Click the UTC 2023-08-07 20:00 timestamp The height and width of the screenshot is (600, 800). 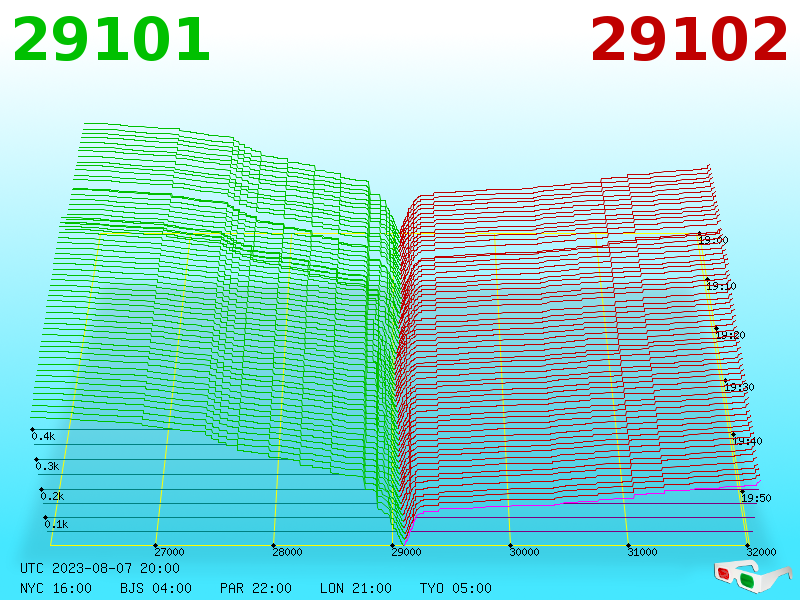(100, 568)
